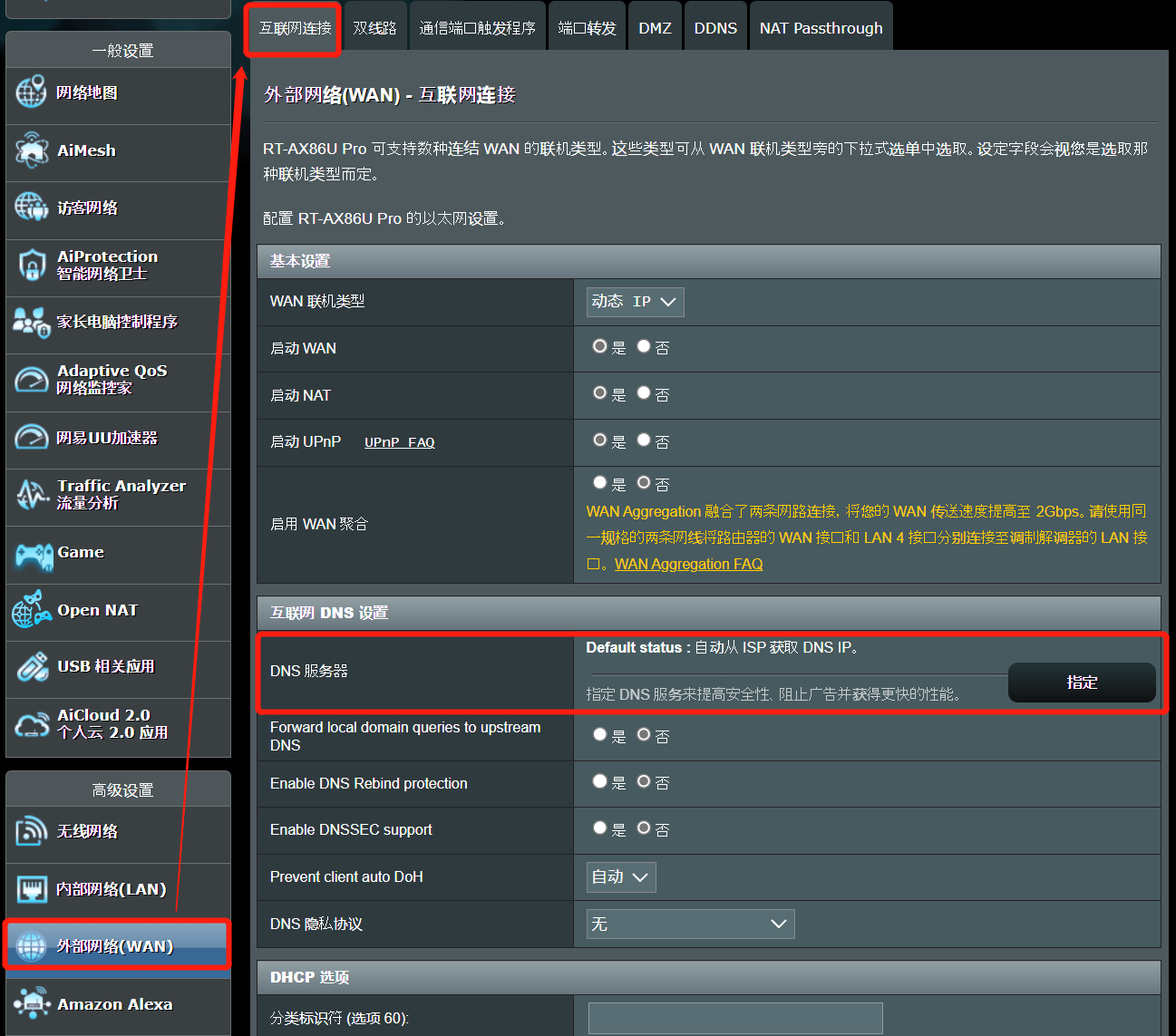Switch to DDNS tab
The width and height of the screenshot is (1176, 1036).
(x=715, y=28)
